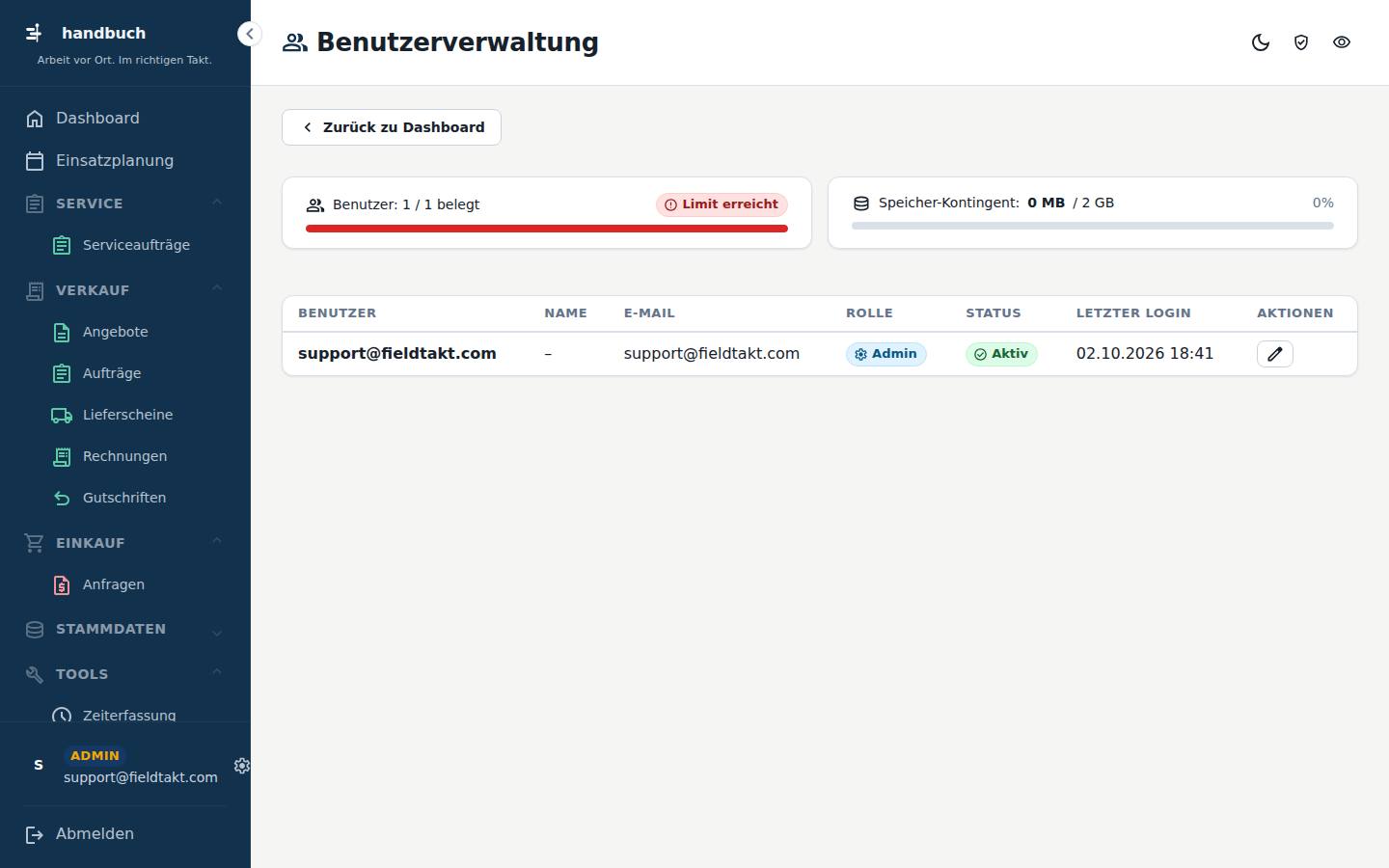Open Lieferscheine in the sidebar

tap(139, 415)
